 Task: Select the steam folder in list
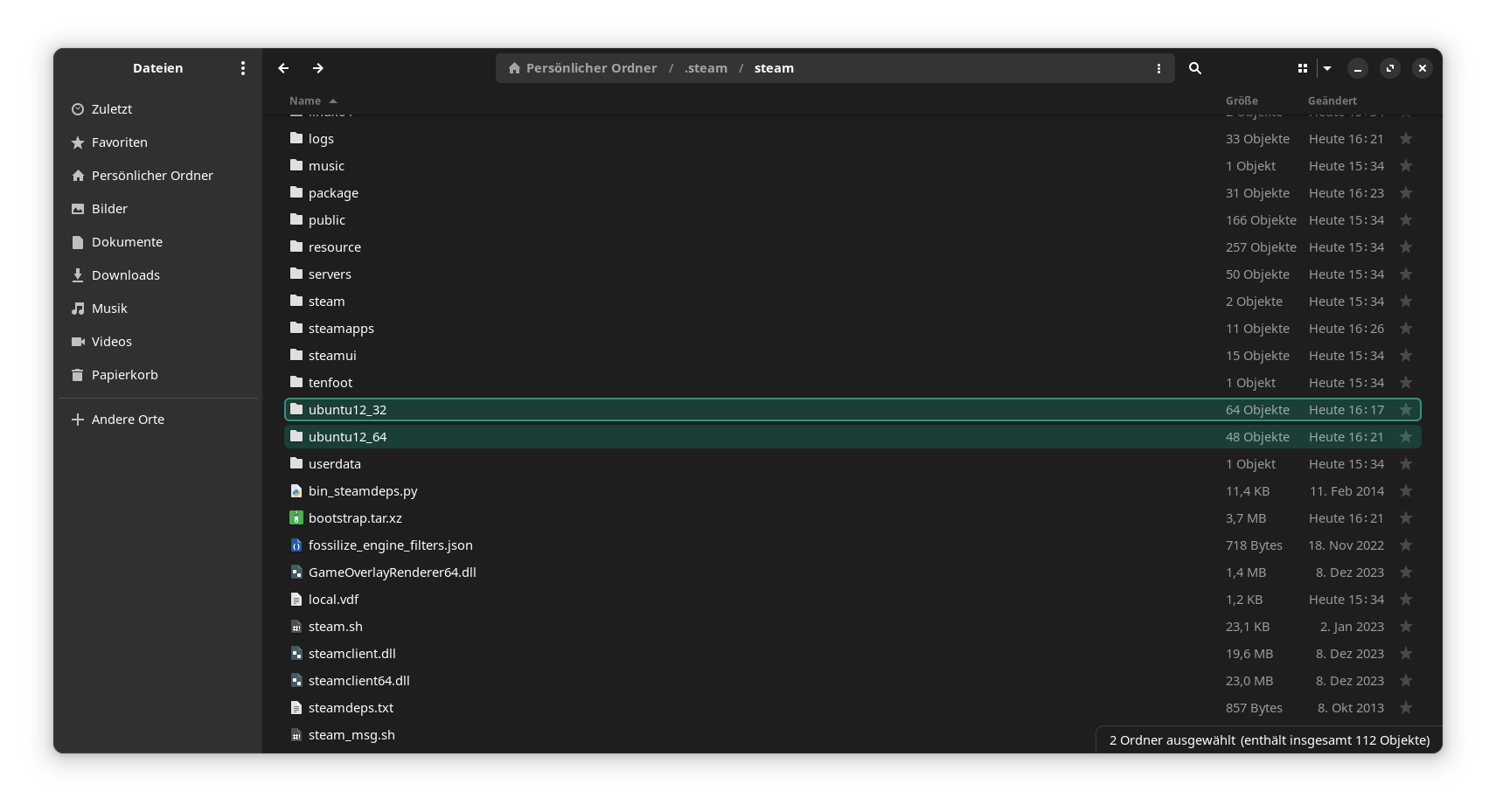click(852, 302)
